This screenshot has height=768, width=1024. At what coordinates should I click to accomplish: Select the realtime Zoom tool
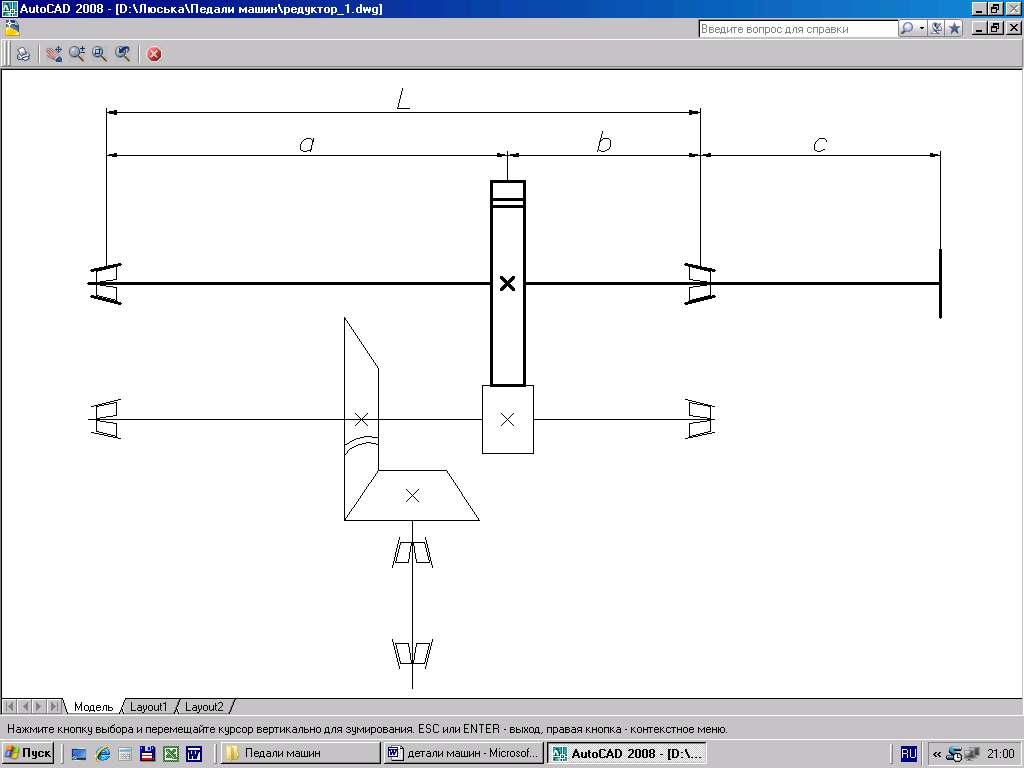point(77,54)
